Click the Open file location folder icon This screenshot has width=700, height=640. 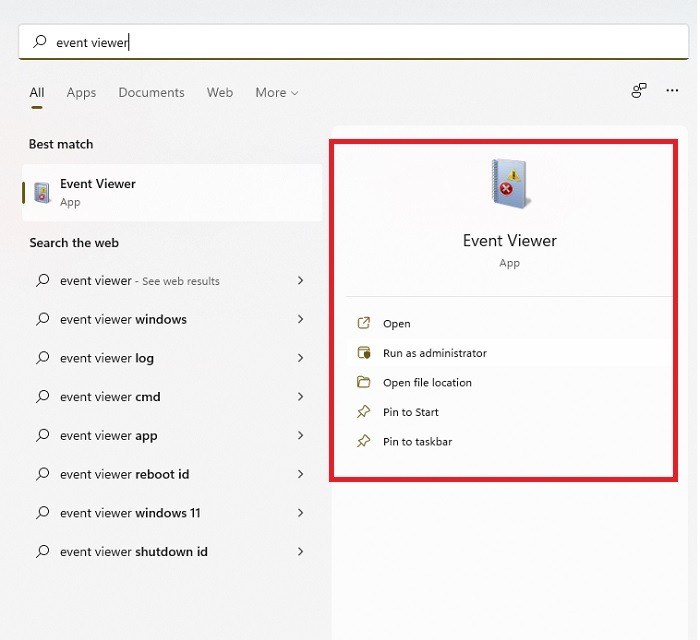click(x=364, y=382)
